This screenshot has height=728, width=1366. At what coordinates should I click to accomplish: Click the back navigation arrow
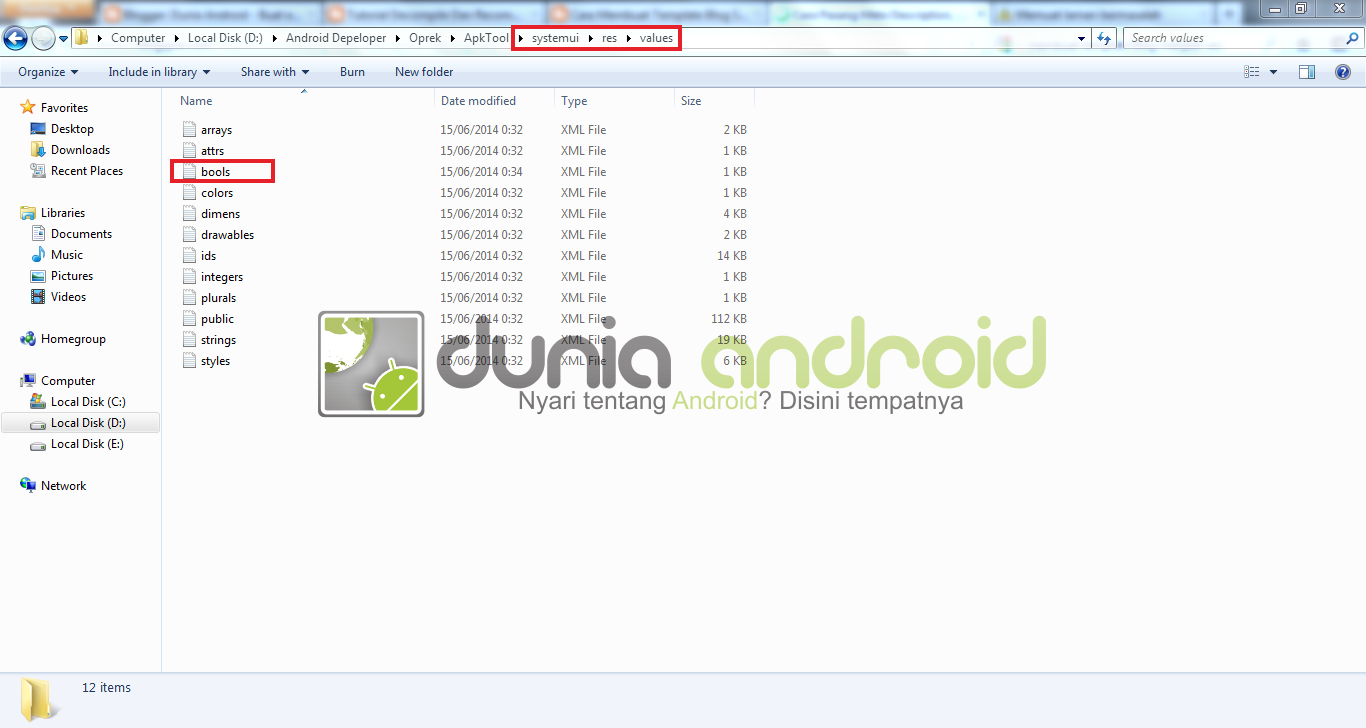point(16,37)
